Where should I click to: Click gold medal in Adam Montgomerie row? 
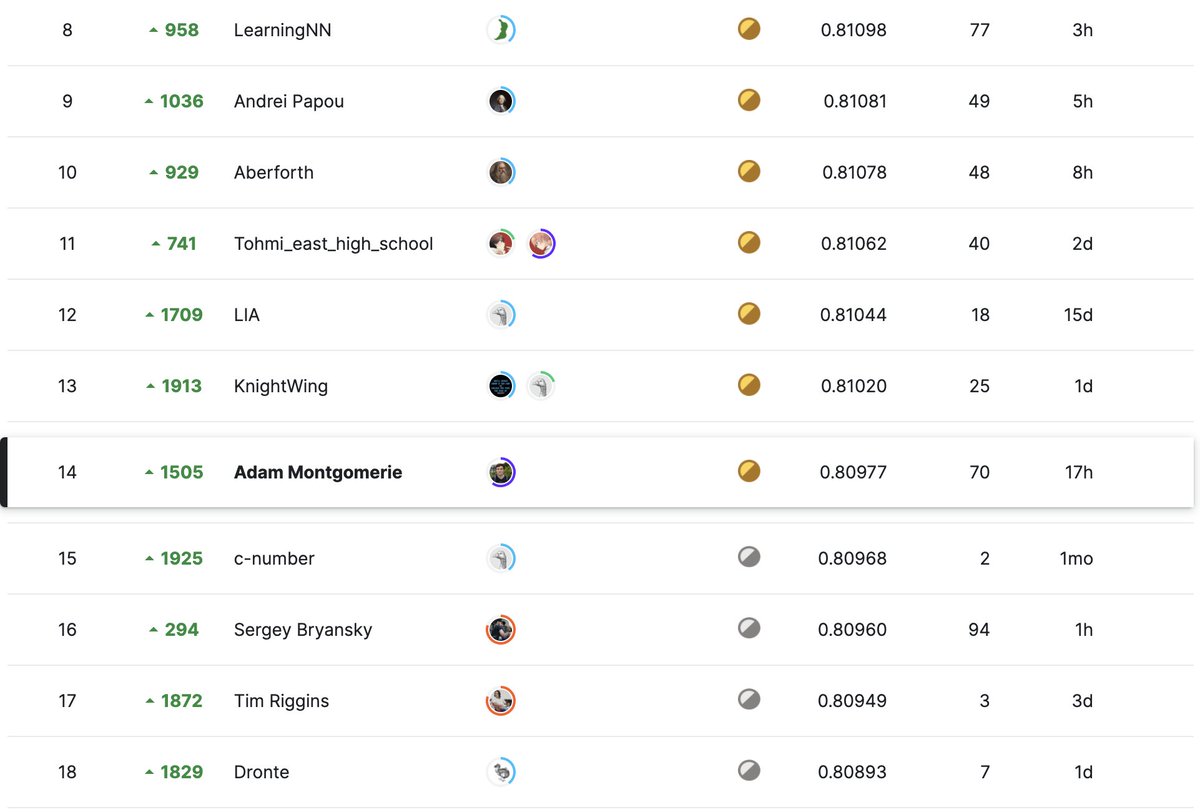749,471
